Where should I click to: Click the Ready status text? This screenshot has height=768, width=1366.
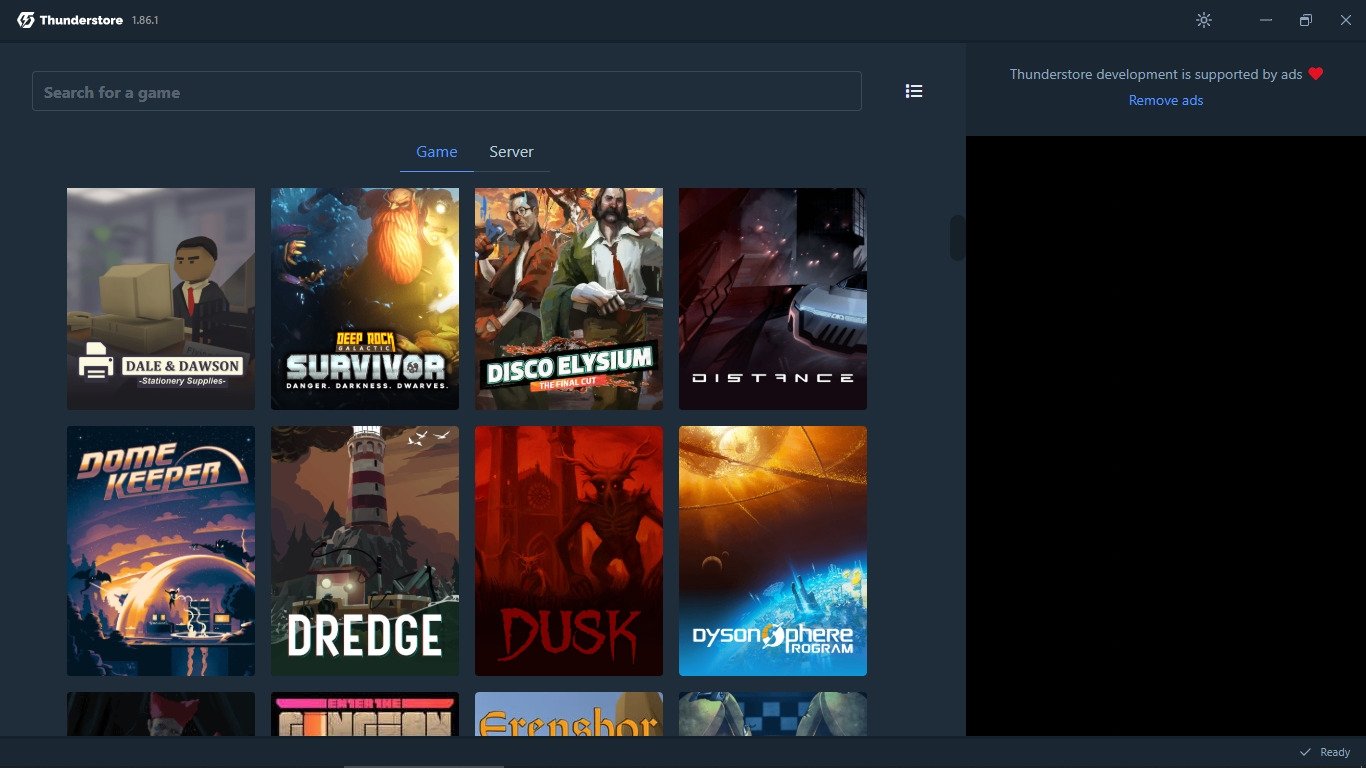1335,752
